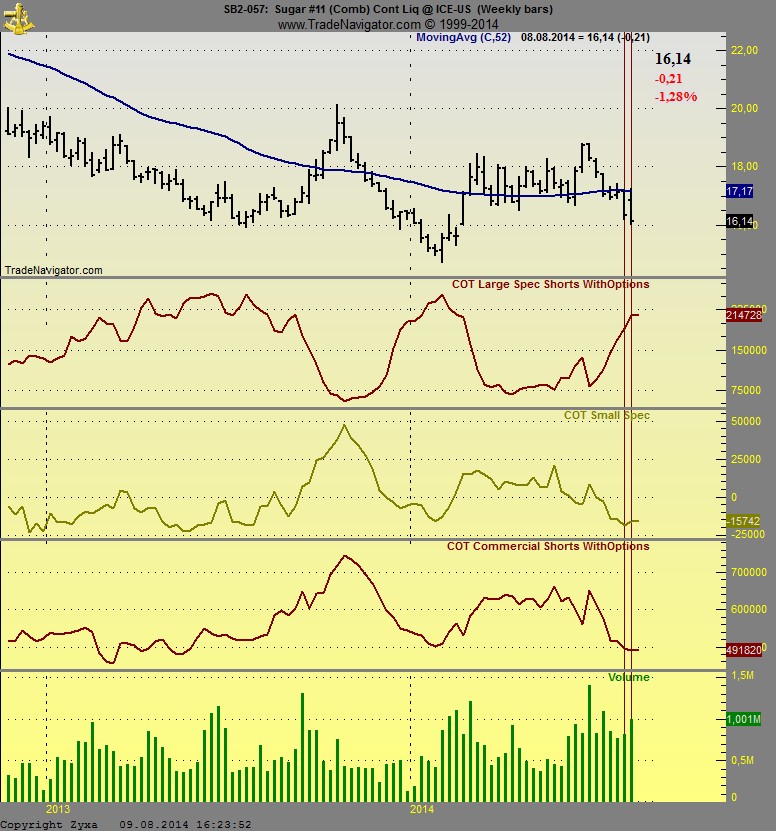
Task: Click the 1,5M volume axis label
Action: point(743,675)
